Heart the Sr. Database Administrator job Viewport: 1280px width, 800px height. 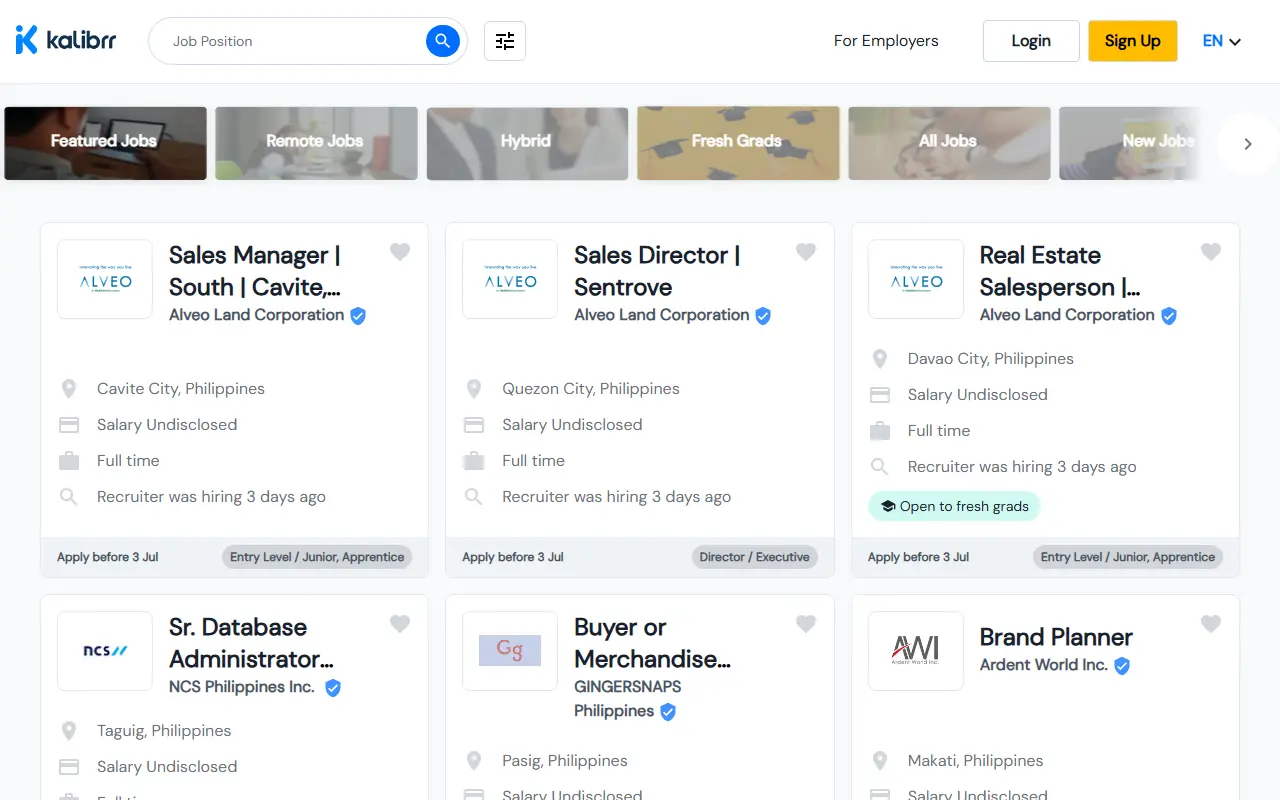[x=400, y=624]
